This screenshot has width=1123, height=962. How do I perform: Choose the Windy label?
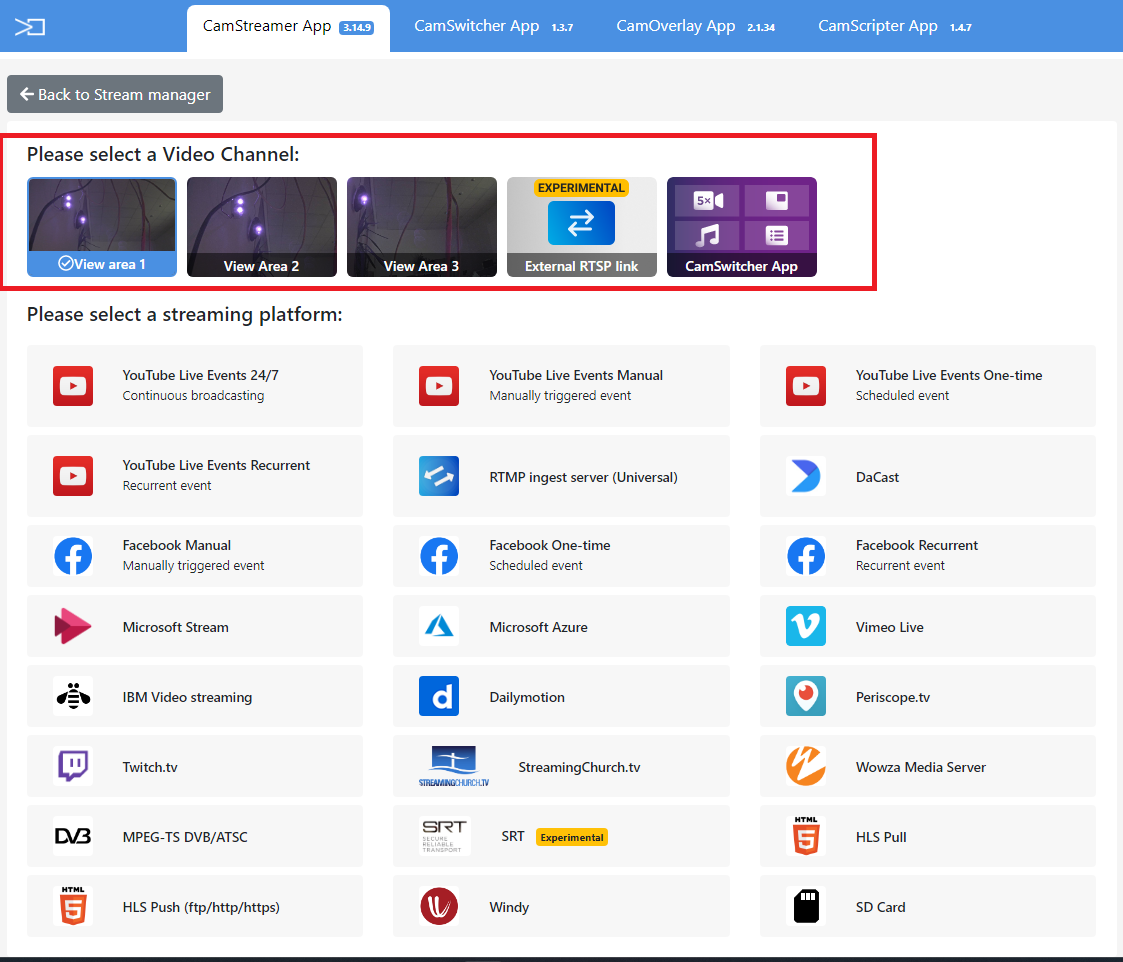click(509, 907)
